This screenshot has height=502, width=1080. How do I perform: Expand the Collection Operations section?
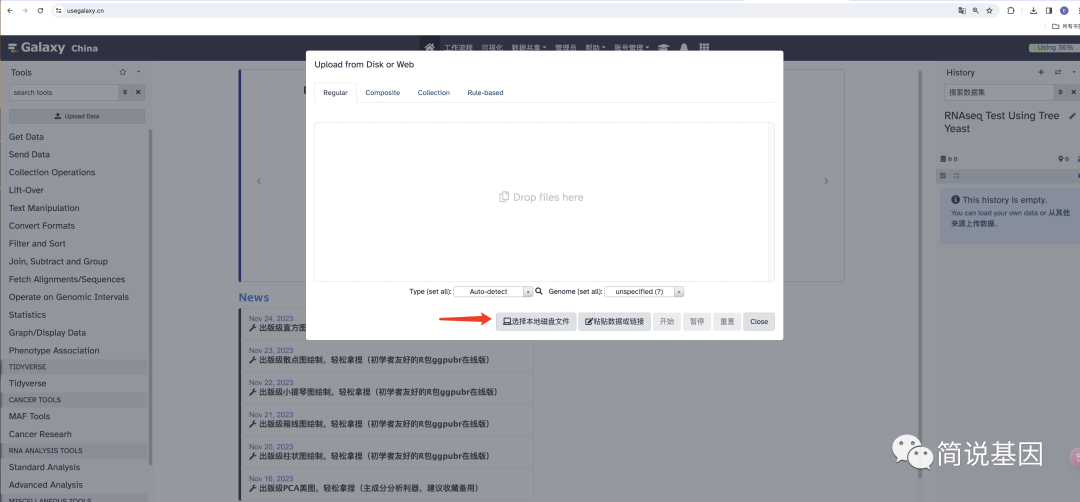[52, 172]
